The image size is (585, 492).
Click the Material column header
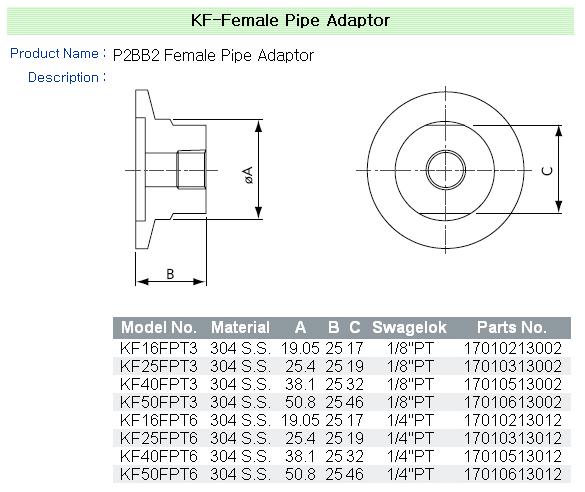pyautogui.click(x=240, y=328)
